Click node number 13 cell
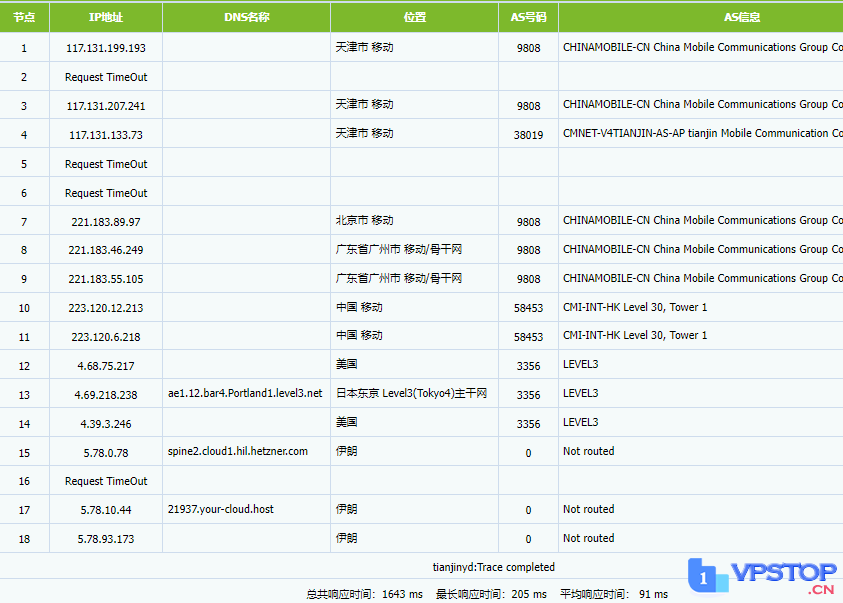Screen dimensions: 843x603 (x=24, y=395)
